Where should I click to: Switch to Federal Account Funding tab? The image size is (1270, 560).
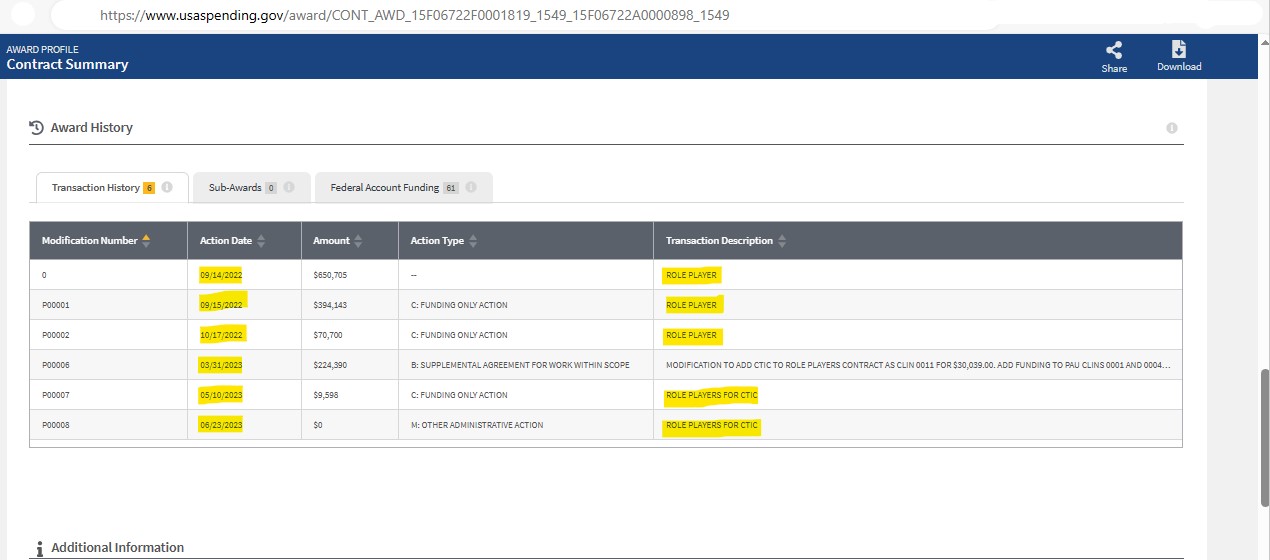[x=403, y=187]
